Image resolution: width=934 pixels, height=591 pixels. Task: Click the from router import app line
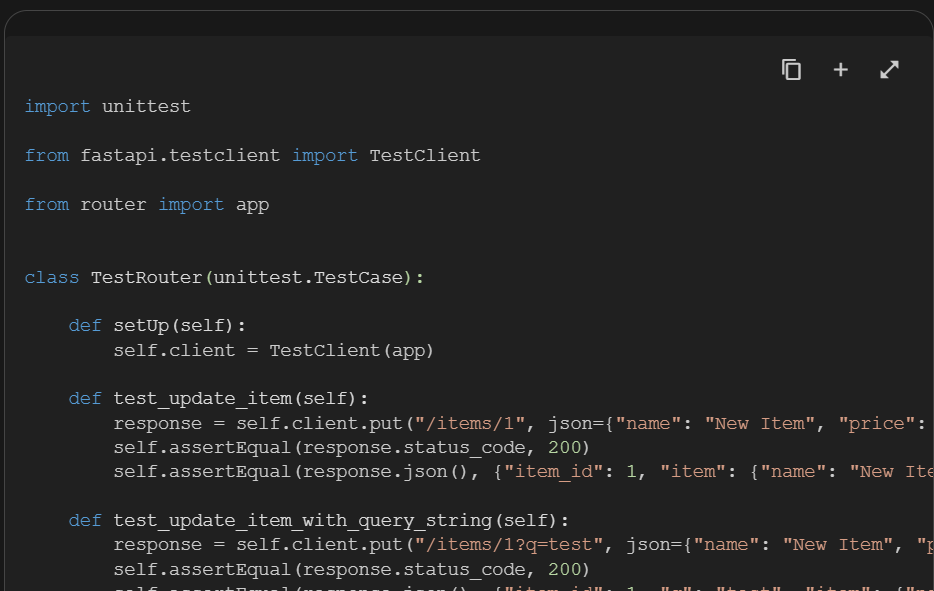point(146,204)
